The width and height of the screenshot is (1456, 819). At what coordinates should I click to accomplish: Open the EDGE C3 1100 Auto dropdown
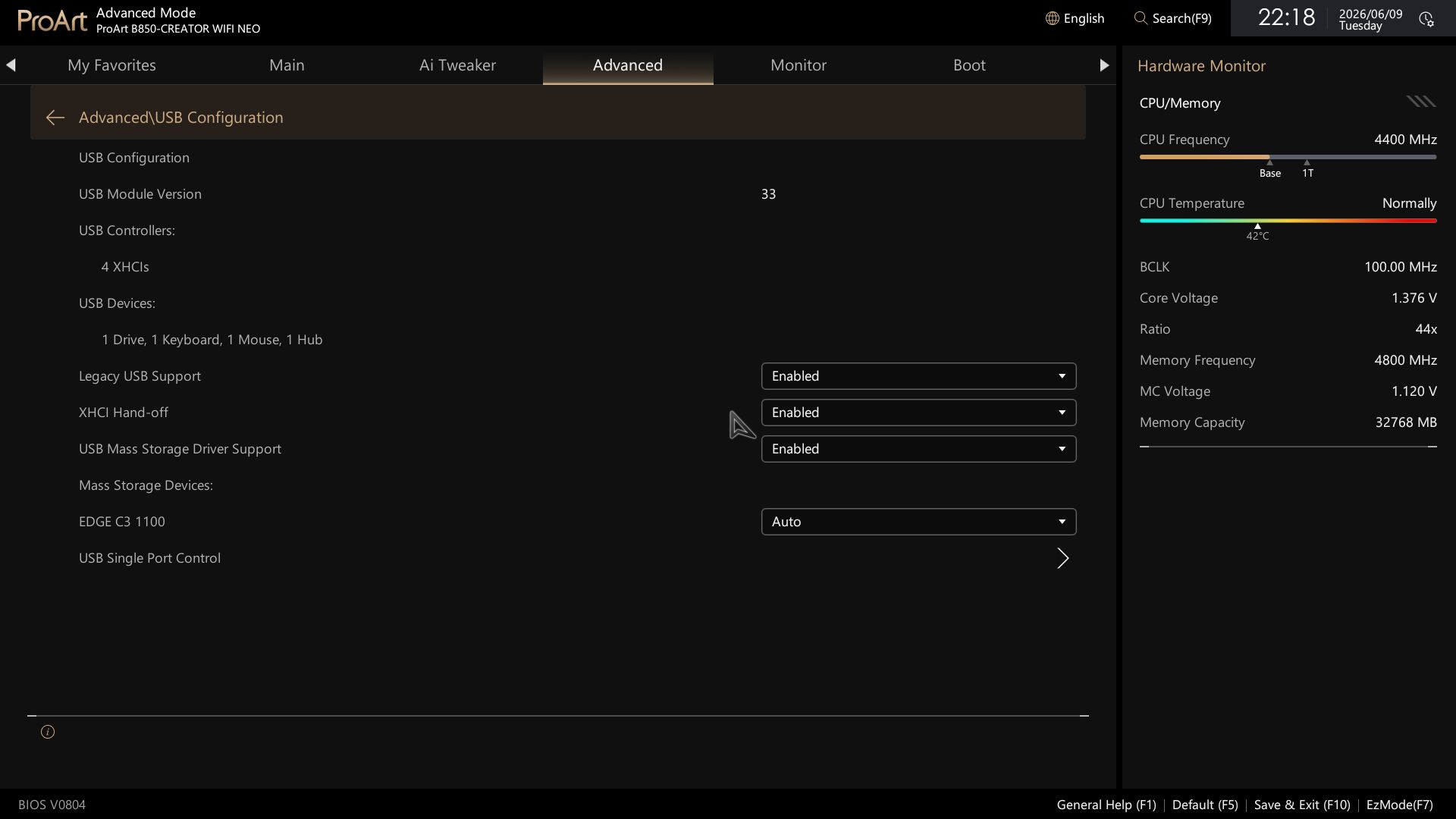(x=918, y=522)
